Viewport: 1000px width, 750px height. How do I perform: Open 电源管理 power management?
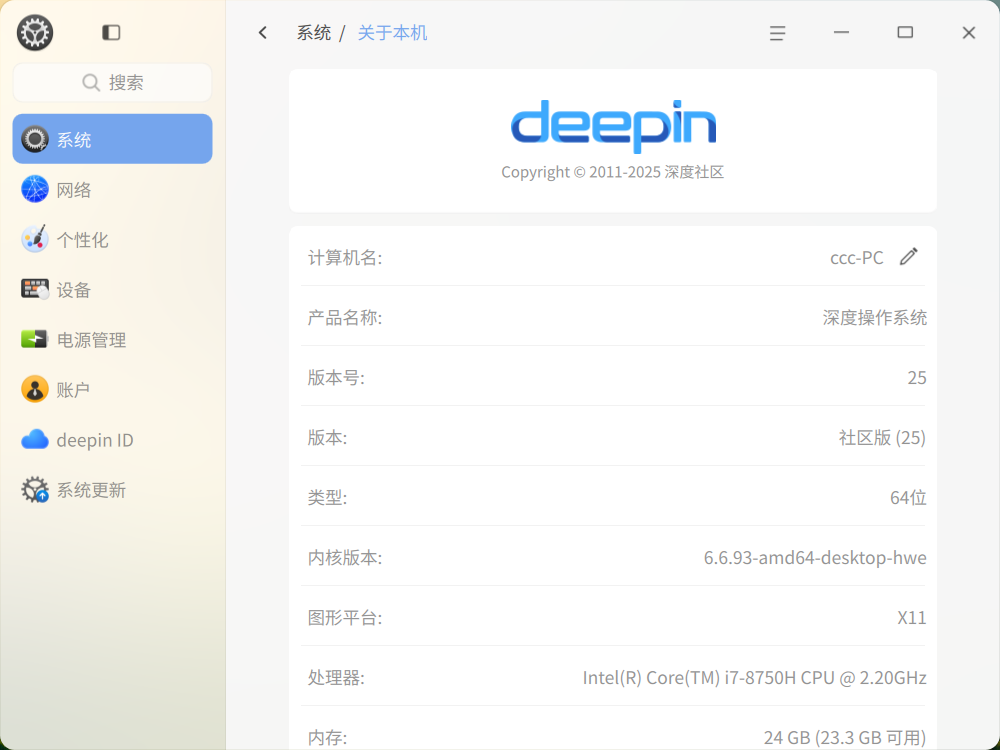112,340
